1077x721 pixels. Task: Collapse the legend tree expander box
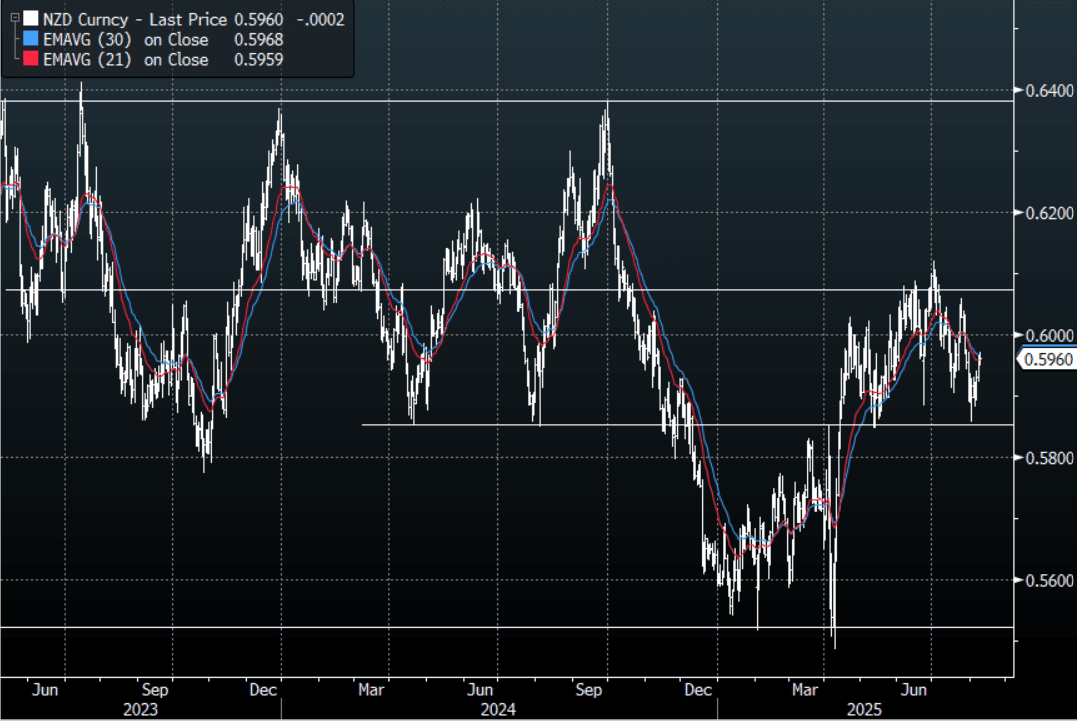coord(15,17)
